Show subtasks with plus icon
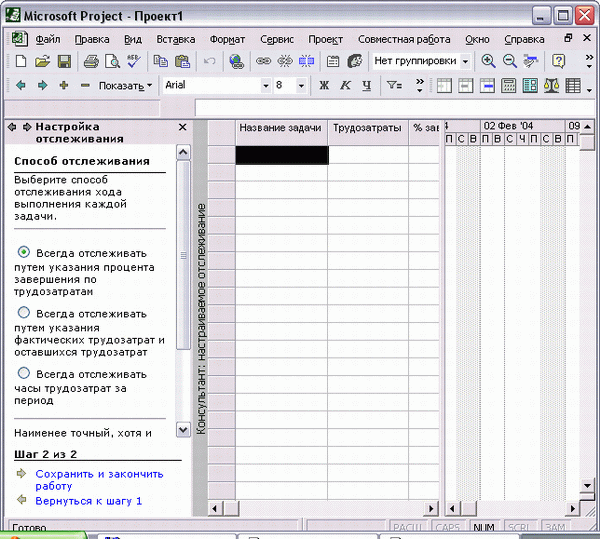This screenshot has height=539, width=600. point(64,85)
